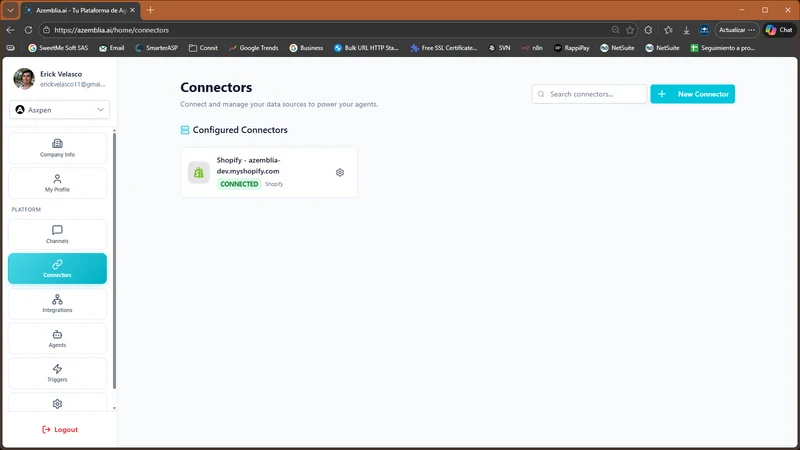Viewport: 800px width, 450px height.
Task: Open Shopify connector settings gear
Action: tap(340, 172)
